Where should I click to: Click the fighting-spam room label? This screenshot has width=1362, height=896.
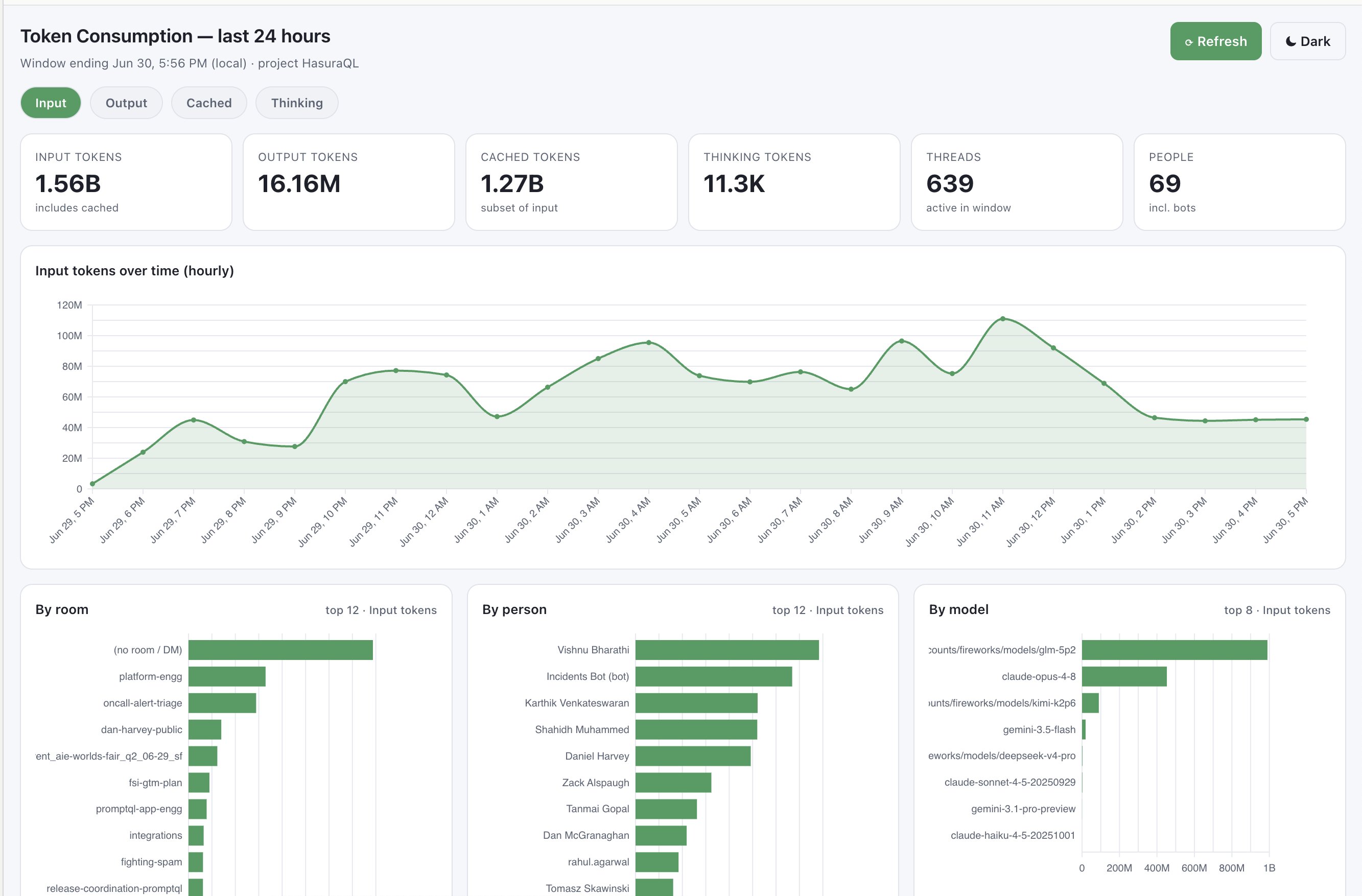point(152,862)
